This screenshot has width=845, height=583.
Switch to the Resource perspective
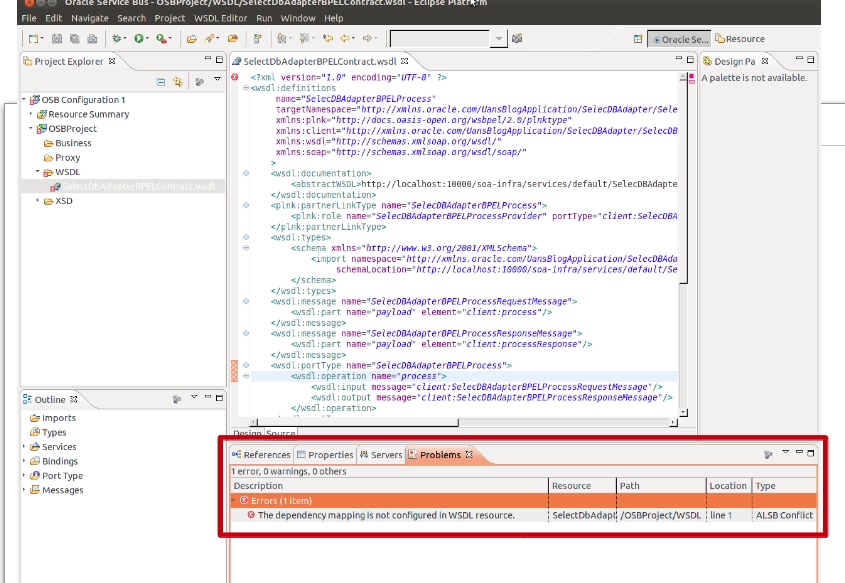pos(740,39)
